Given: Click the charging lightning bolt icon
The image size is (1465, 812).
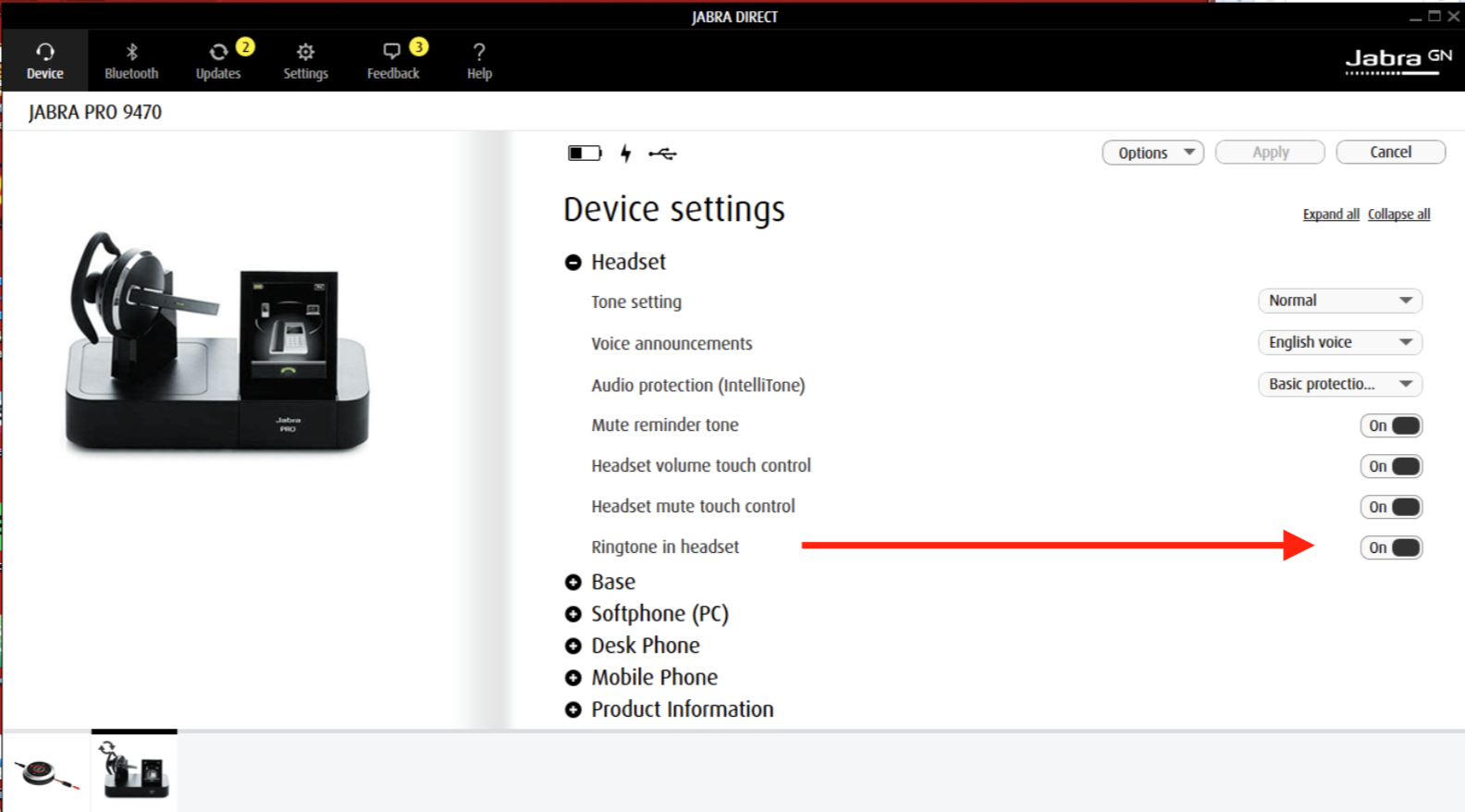Looking at the screenshot, I should coord(626,153).
